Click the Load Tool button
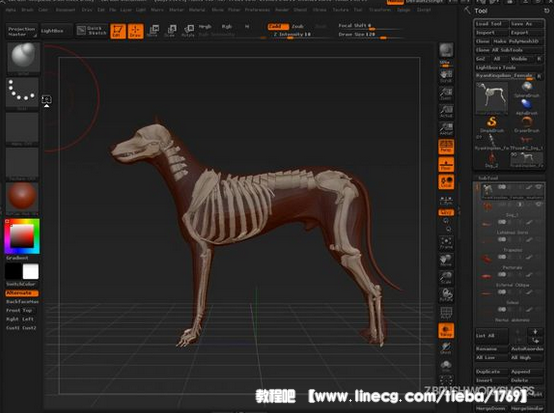Screen dimensions: 554x413 click(491, 24)
